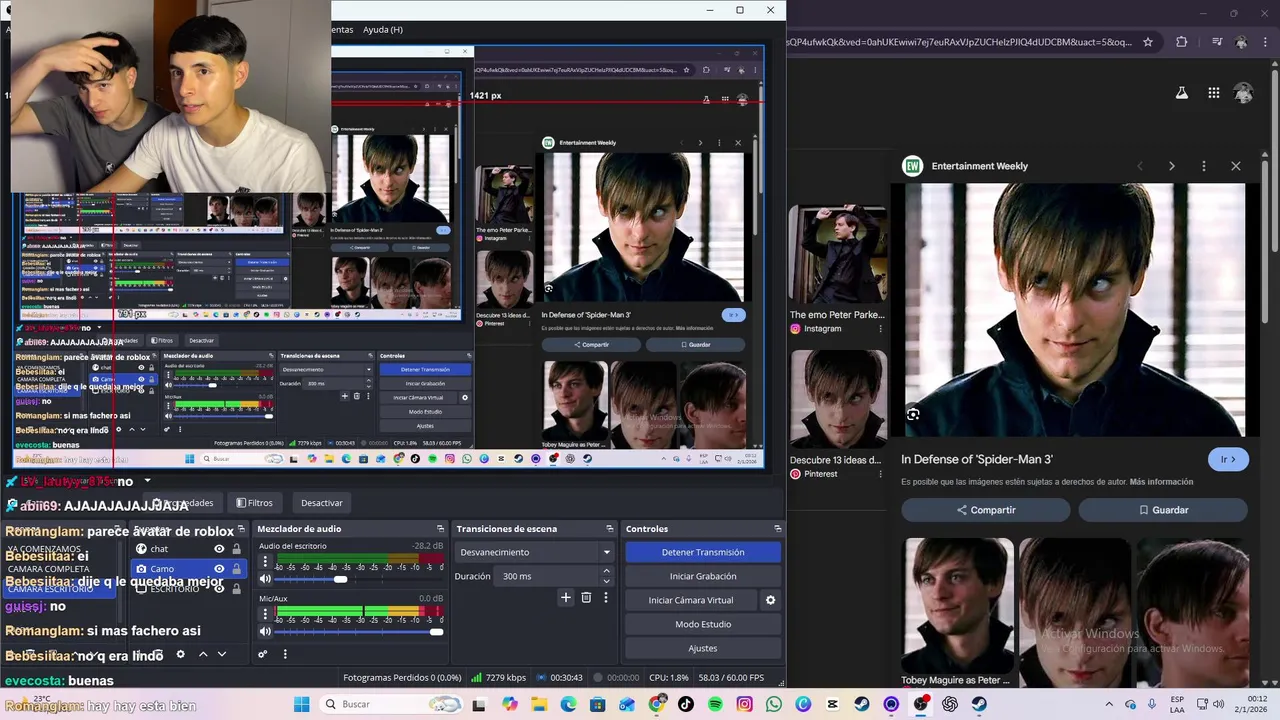Toggle visibility of the chat source
Screen dimensions: 1280x720
219,549
